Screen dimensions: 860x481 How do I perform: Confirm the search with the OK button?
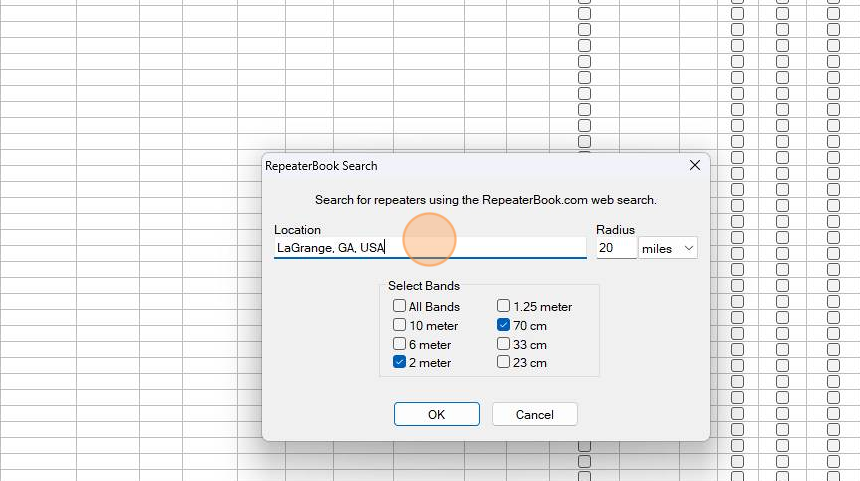(437, 414)
